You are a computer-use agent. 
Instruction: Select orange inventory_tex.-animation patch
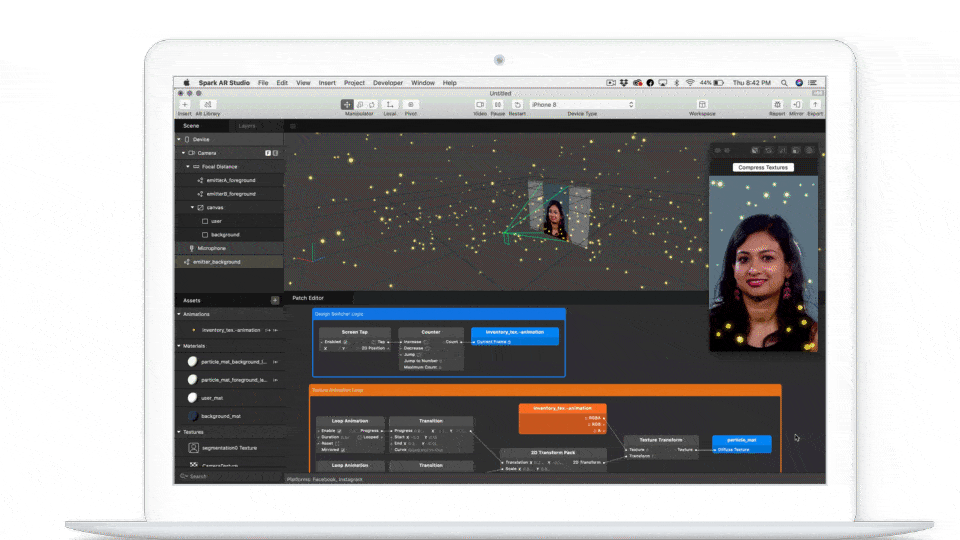pos(563,418)
